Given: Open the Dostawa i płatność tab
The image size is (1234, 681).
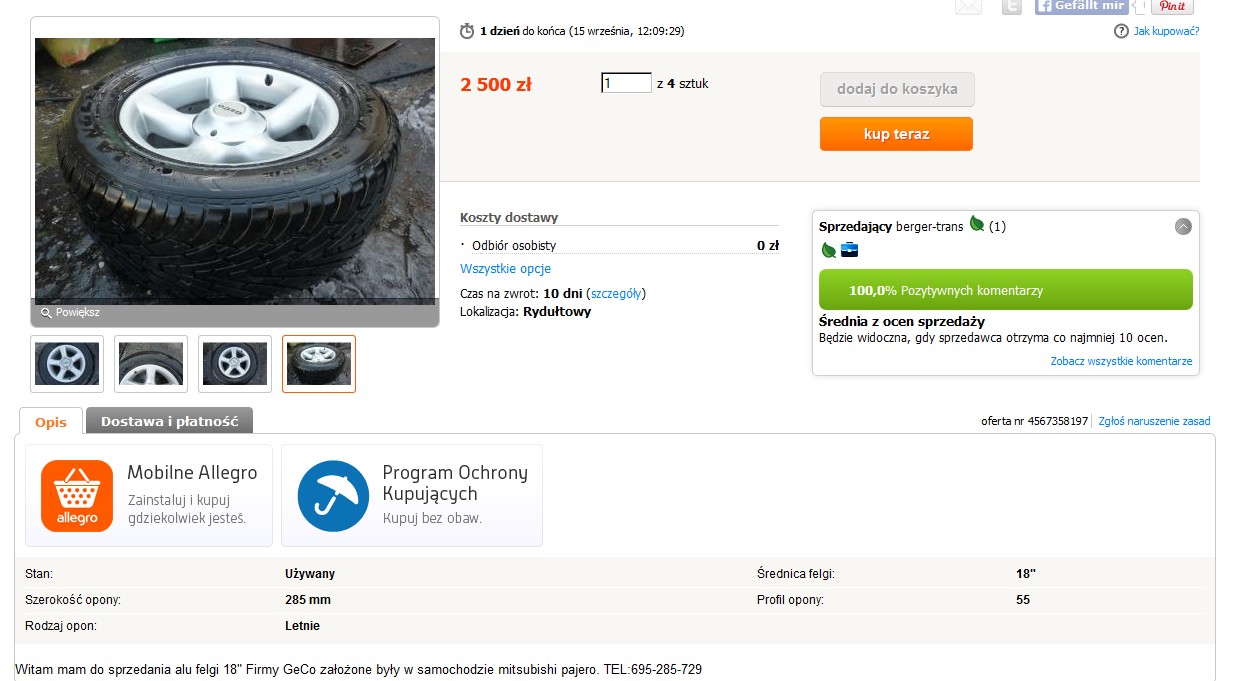Looking at the screenshot, I should [169, 421].
